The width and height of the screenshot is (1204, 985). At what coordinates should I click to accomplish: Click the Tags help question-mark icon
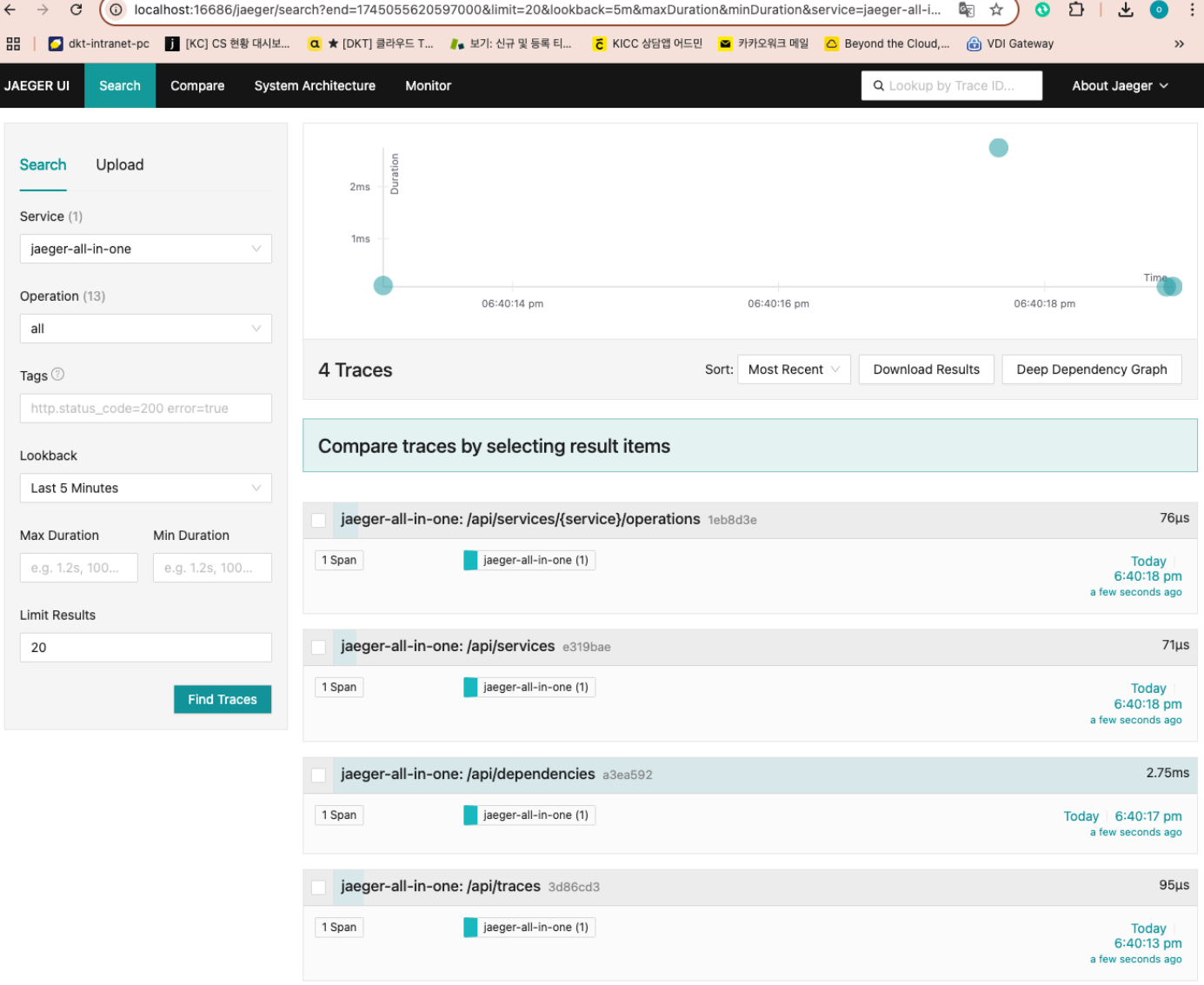(58, 375)
